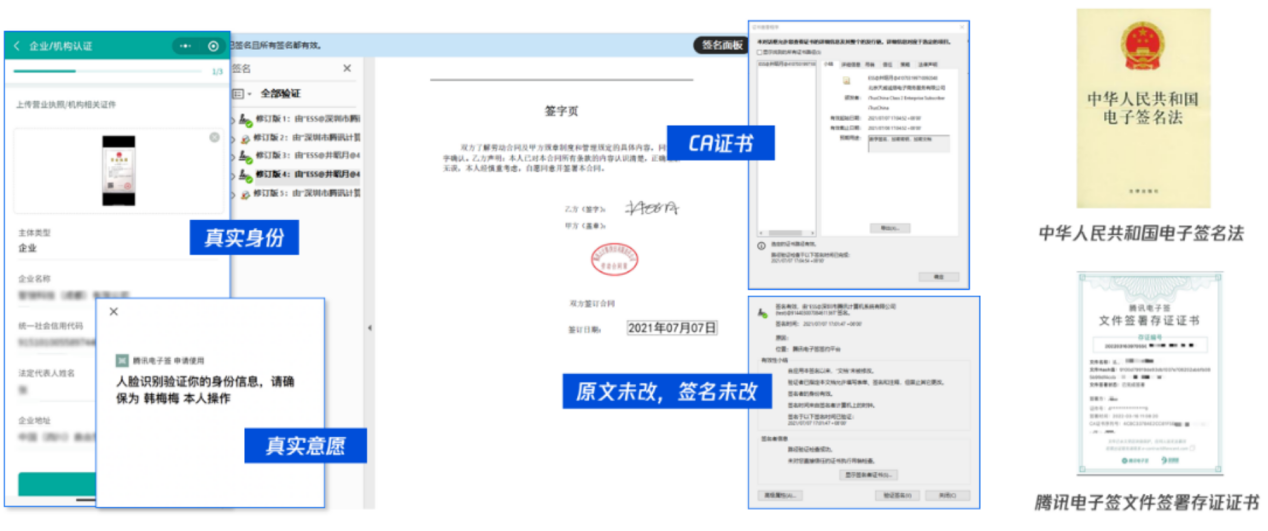Tap the mini-program capsule close circle icon
Image resolution: width=1268 pixels, height=531 pixels.
213,46
